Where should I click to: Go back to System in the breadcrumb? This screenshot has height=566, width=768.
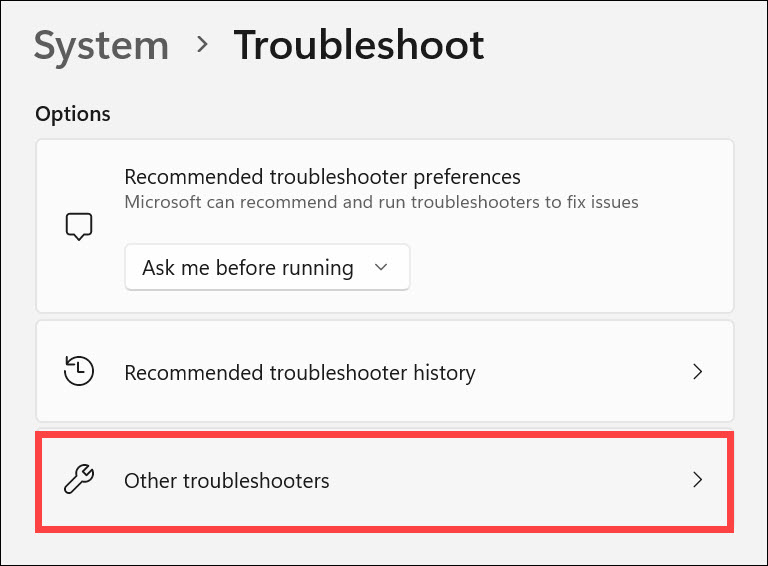coord(101,46)
